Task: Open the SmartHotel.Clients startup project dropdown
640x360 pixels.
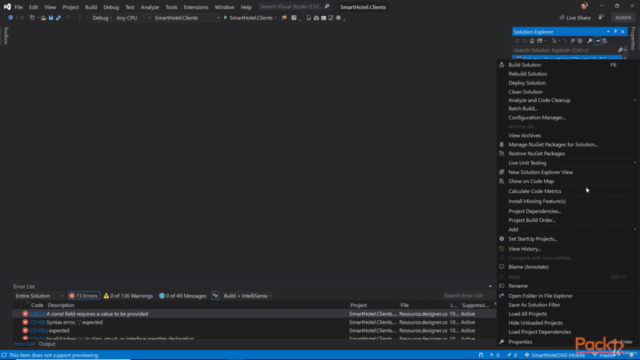Action: tap(187, 18)
